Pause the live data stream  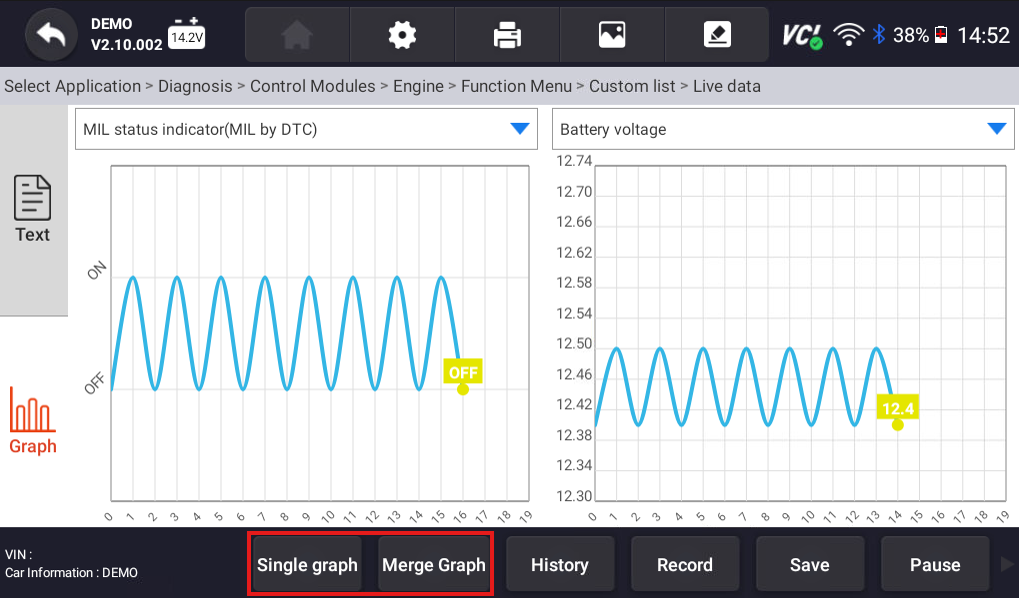(x=934, y=564)
